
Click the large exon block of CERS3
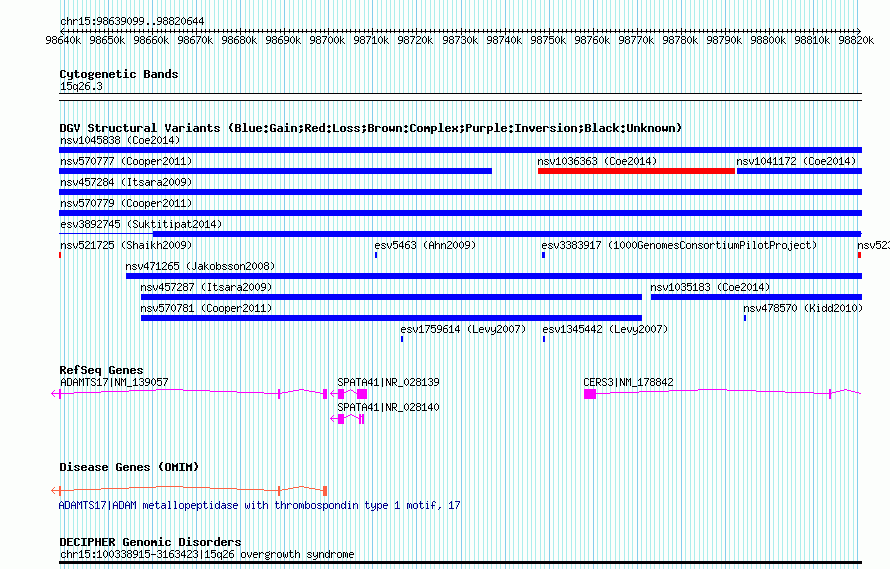(590, 394)
